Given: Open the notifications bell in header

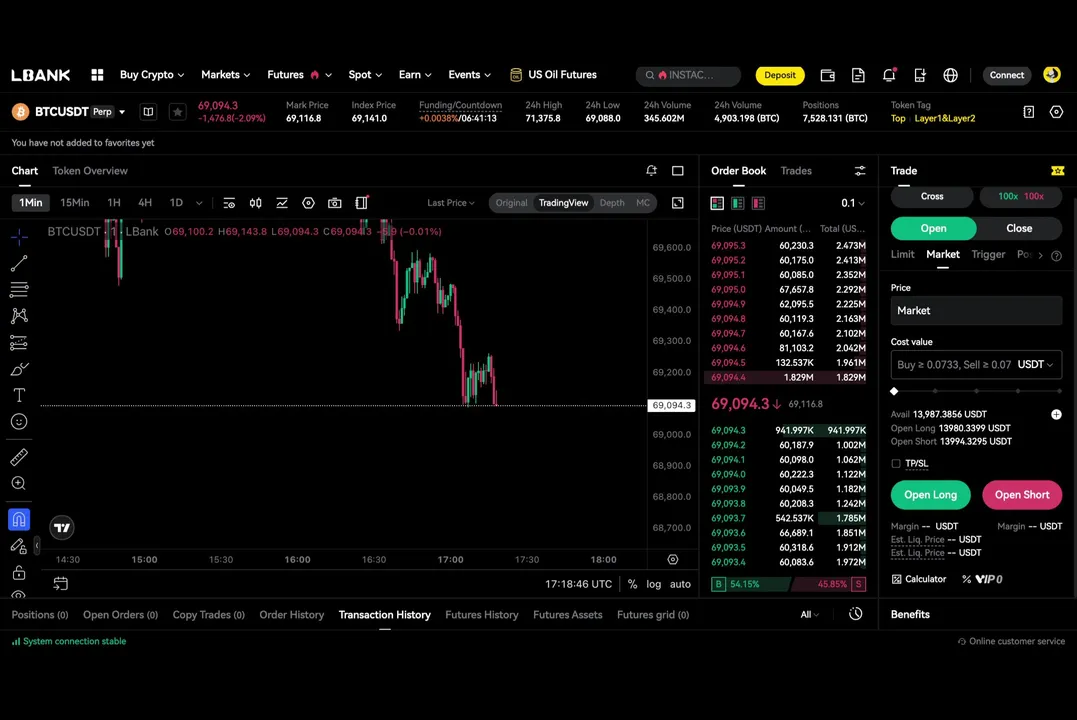Looking at the screenshot, I should [889, 75].
